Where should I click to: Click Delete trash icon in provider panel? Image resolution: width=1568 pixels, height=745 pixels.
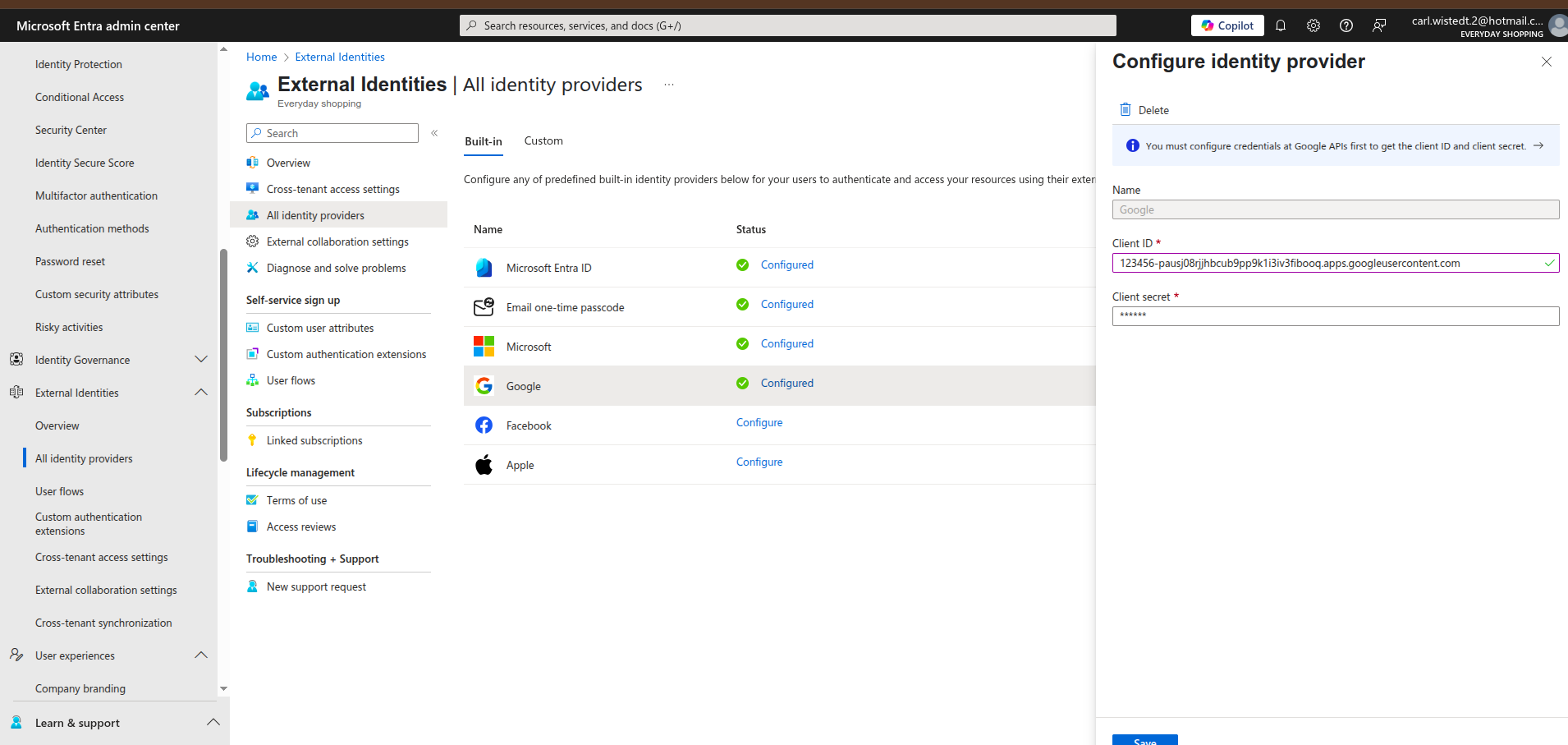pos(1126,109)
